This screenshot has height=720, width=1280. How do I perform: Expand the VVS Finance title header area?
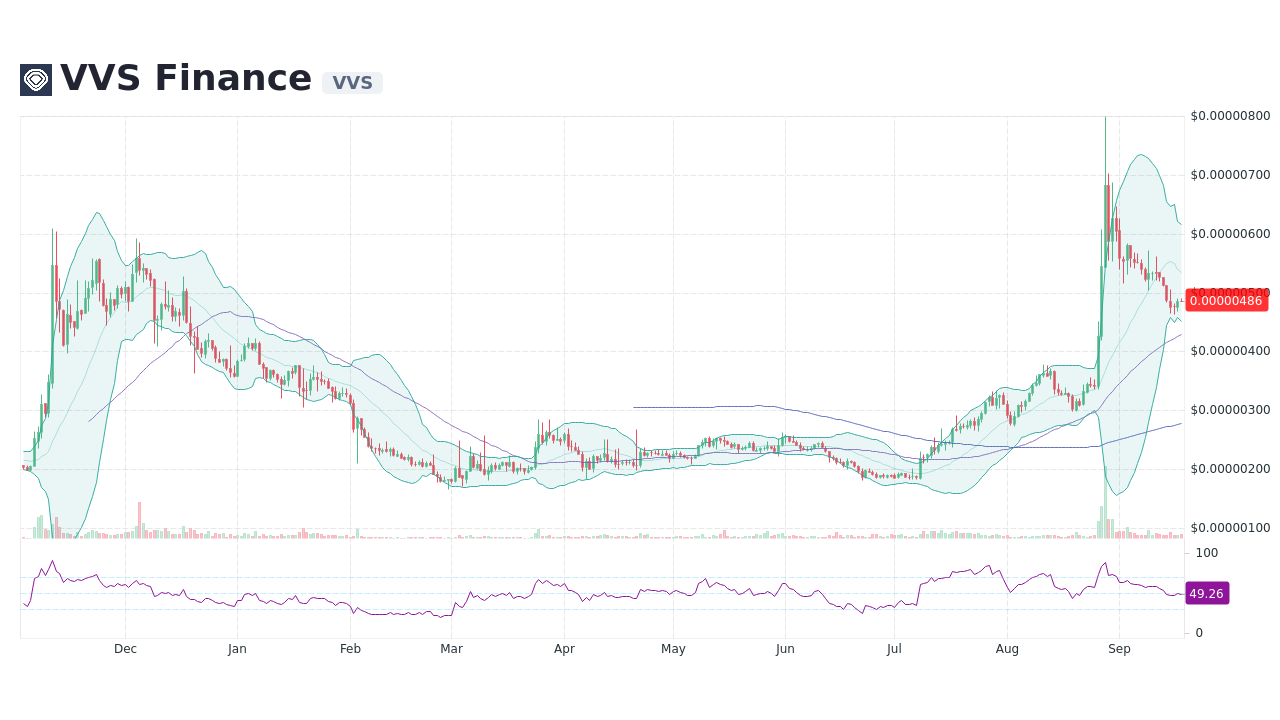(186, 78)
